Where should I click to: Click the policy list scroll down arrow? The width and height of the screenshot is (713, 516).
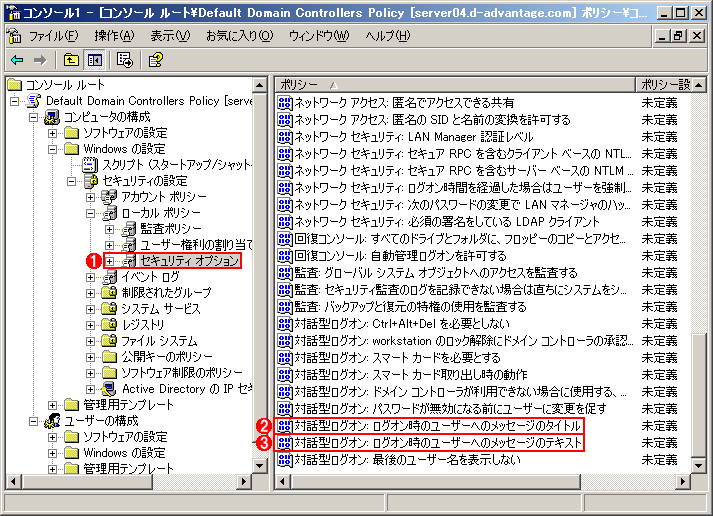(698, 465)
